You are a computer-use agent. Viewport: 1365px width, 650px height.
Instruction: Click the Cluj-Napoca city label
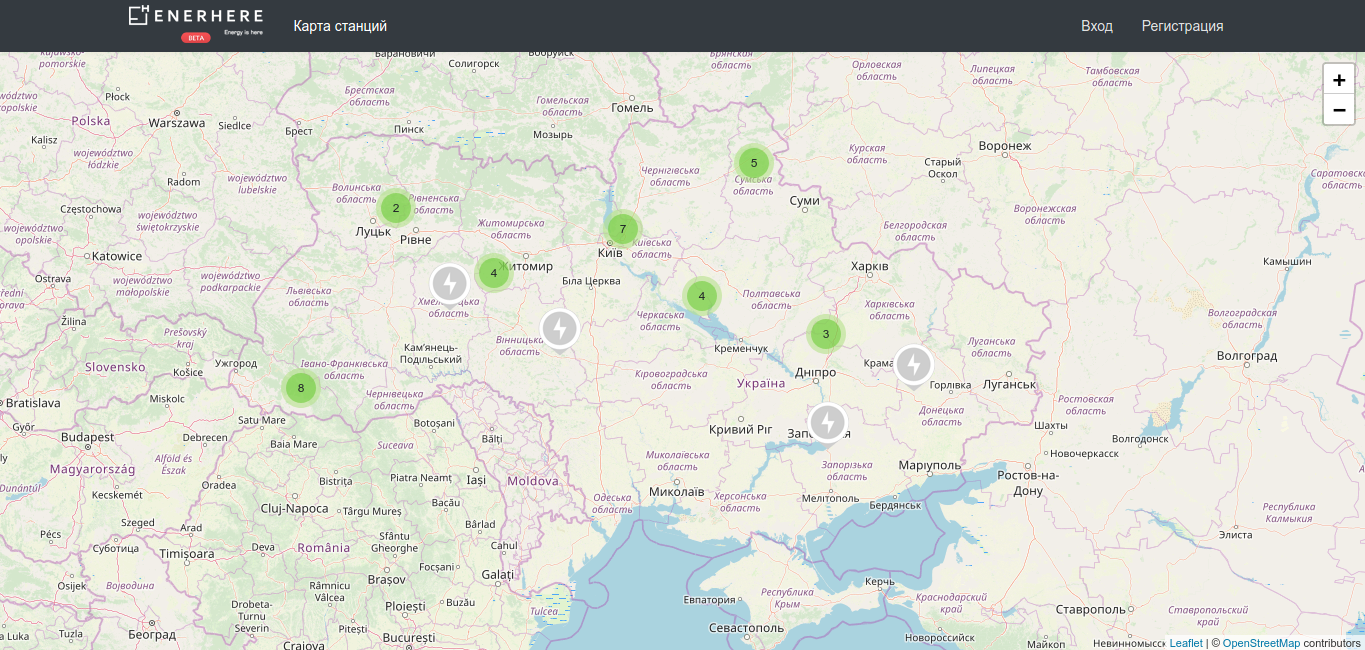click(294, 509)
